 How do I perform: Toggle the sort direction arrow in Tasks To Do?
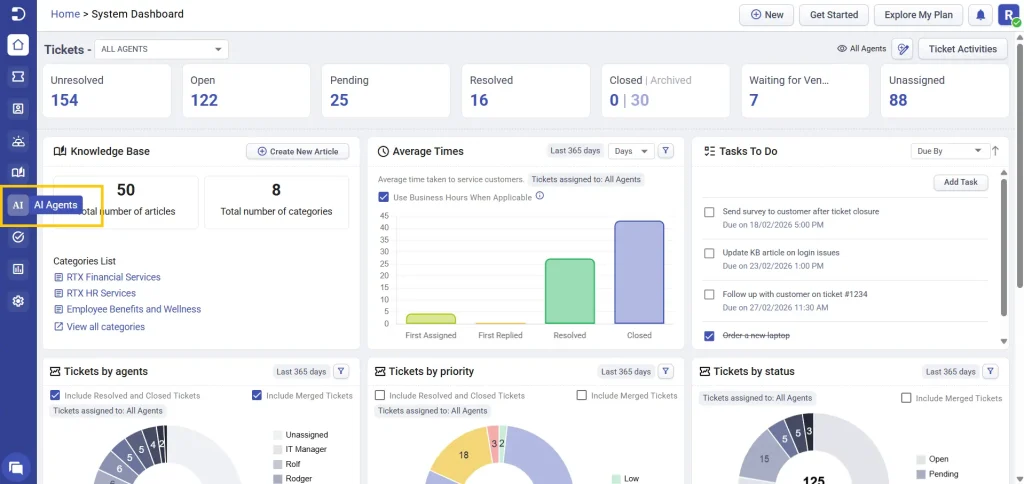(995, 151)
